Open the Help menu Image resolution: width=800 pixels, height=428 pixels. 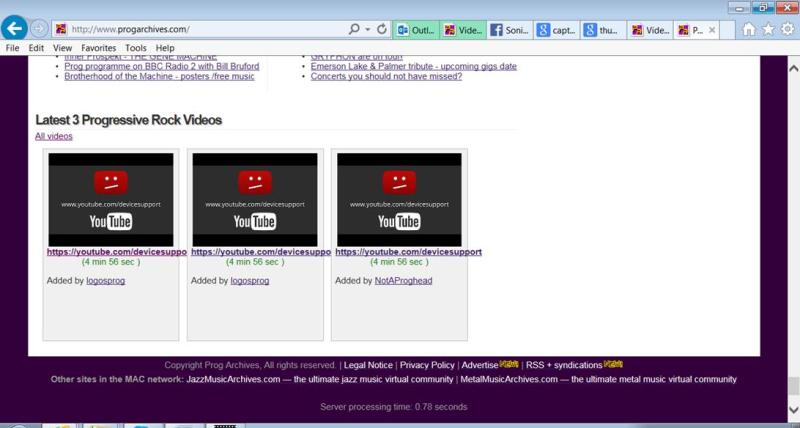coord(165,48)
